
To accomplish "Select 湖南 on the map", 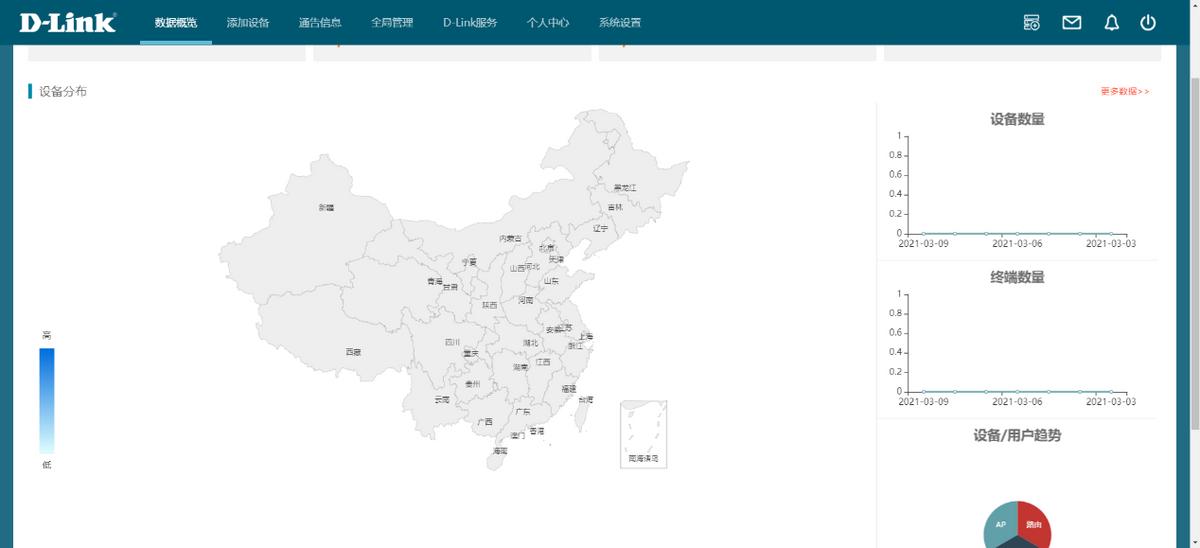I will coord(521,367).
